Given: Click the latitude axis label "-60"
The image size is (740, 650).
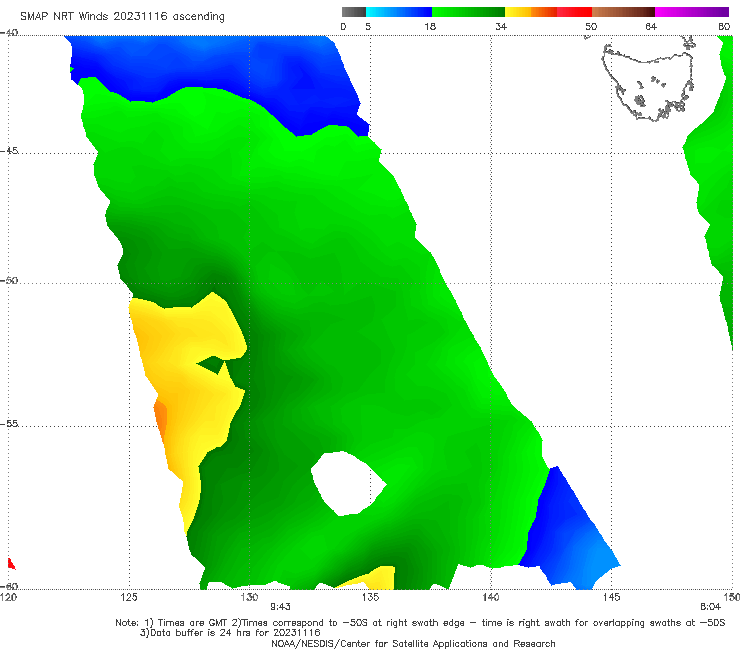Looking at the screenshot, I should tap(9, 586).
